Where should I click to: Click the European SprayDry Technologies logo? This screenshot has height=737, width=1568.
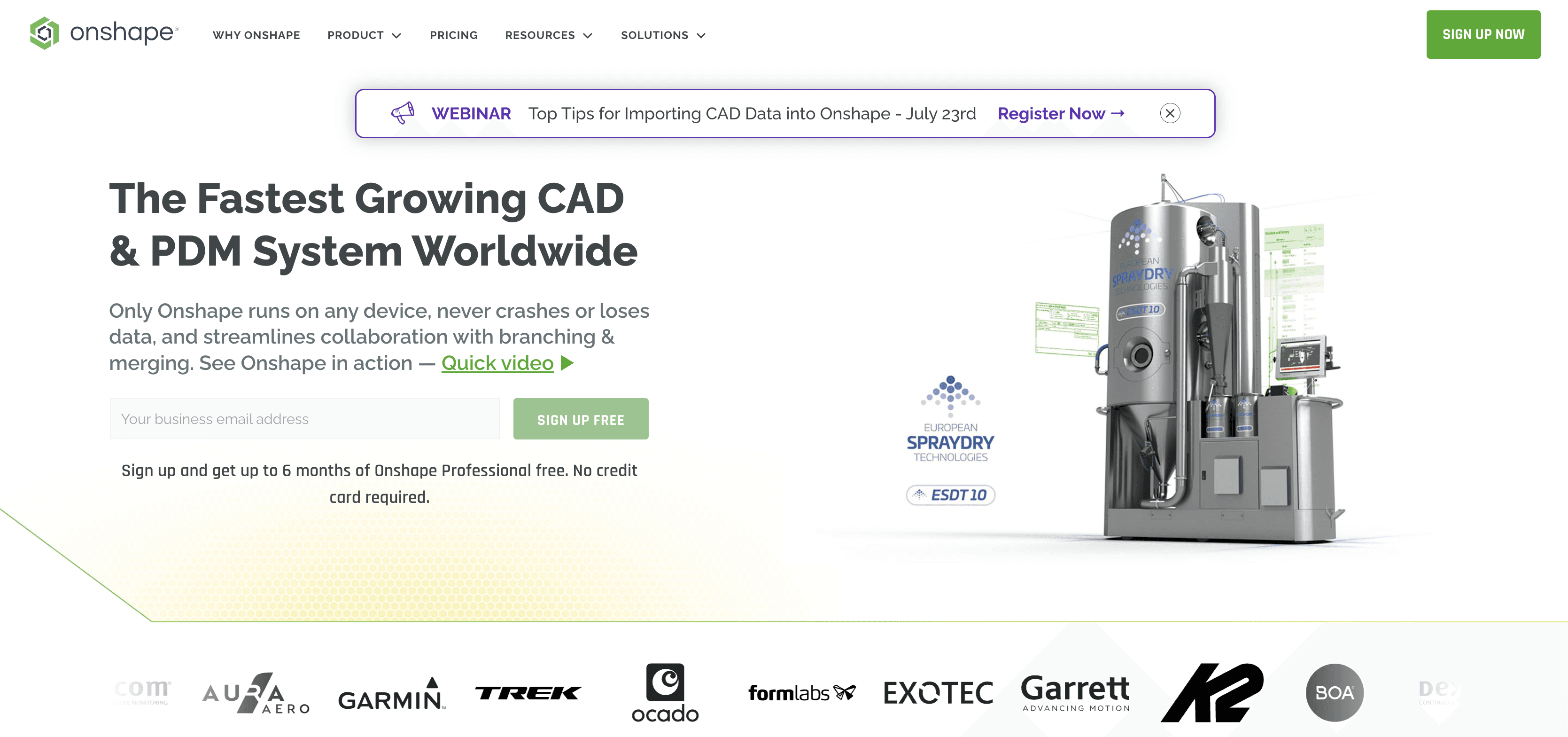pyautogui.click(x=950, y=419)
